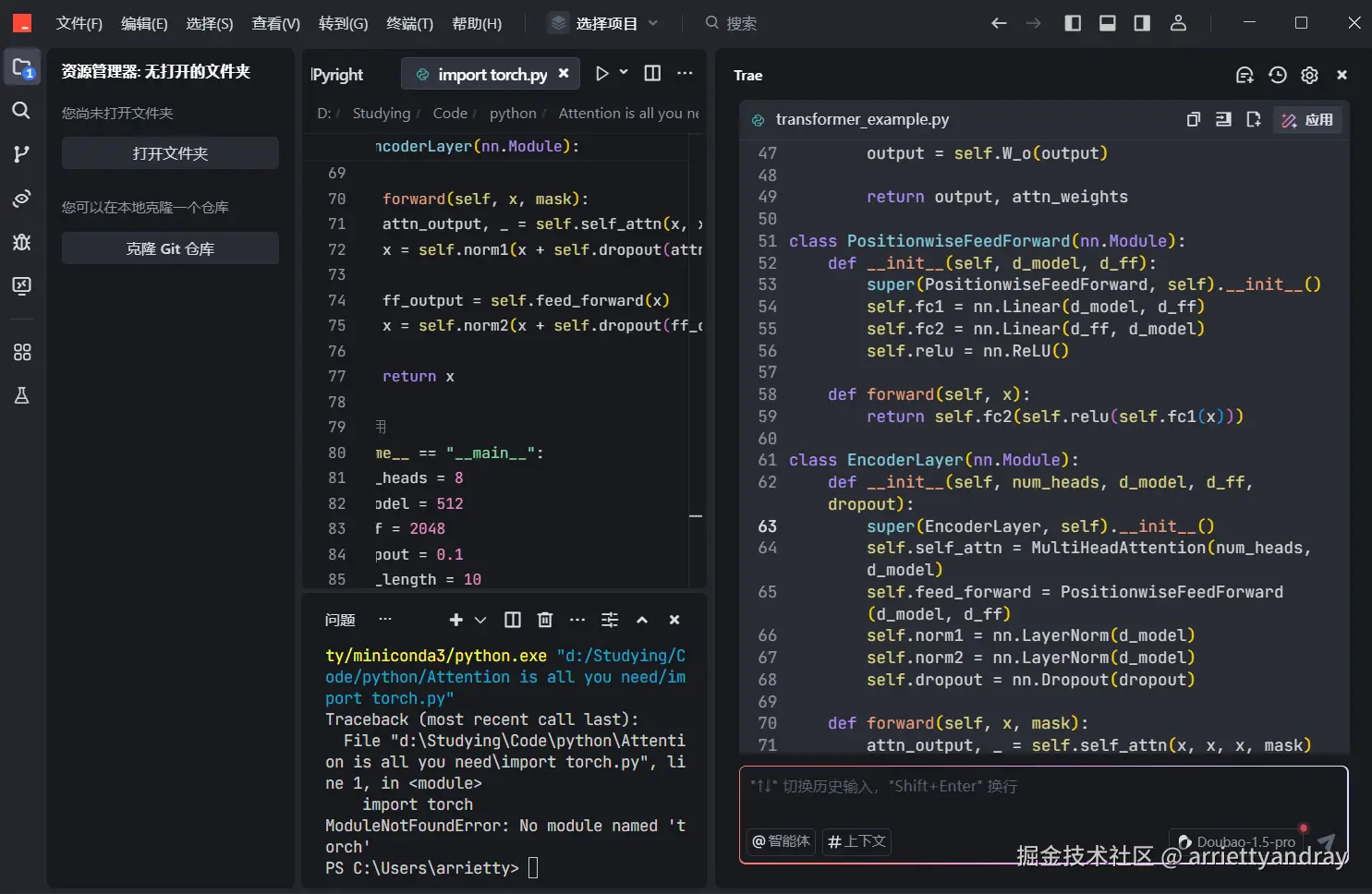
Task: Open dropdown arrow next to run button
Action: pyautogui.click(x=624, y=73)
